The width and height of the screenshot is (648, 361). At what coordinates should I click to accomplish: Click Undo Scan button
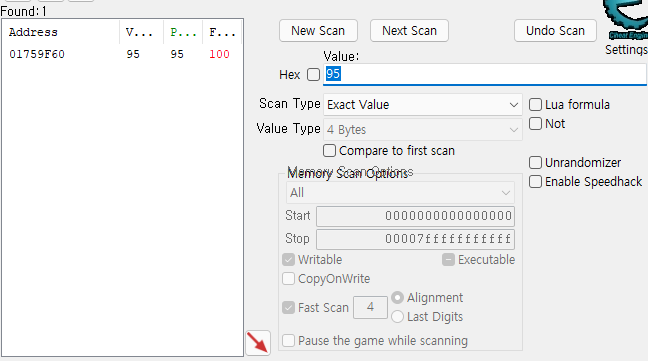click(x=555, y=31)
